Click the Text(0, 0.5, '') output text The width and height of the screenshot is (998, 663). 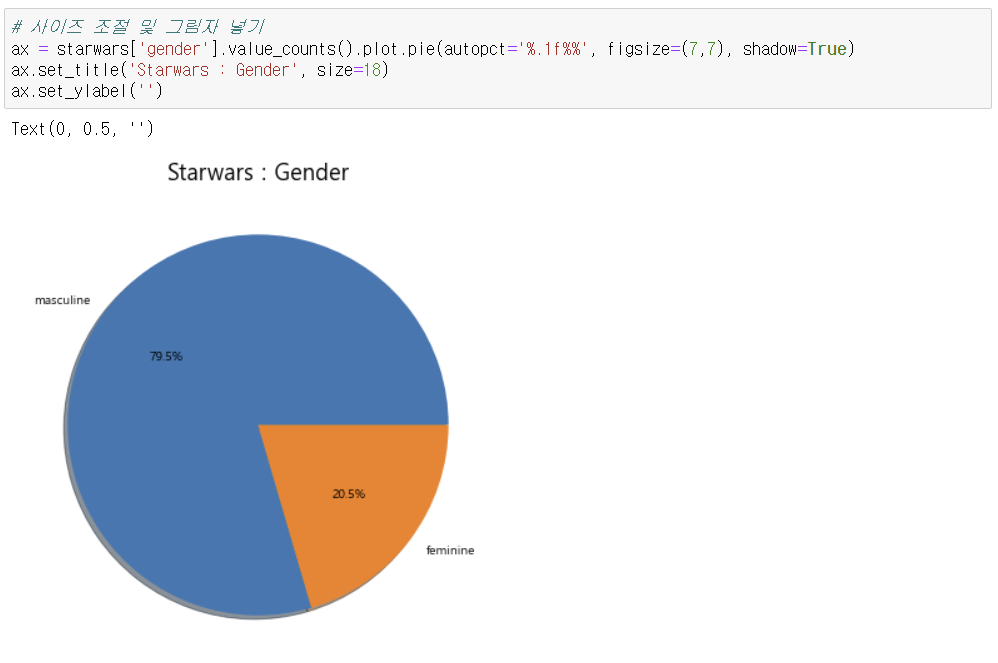(x=83, y=129)
